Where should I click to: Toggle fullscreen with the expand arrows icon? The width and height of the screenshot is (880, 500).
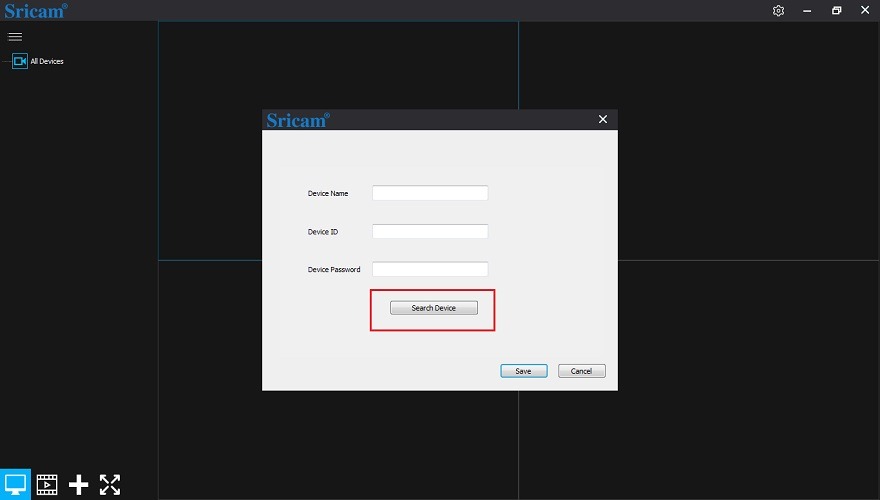click(x=110, y=485)
